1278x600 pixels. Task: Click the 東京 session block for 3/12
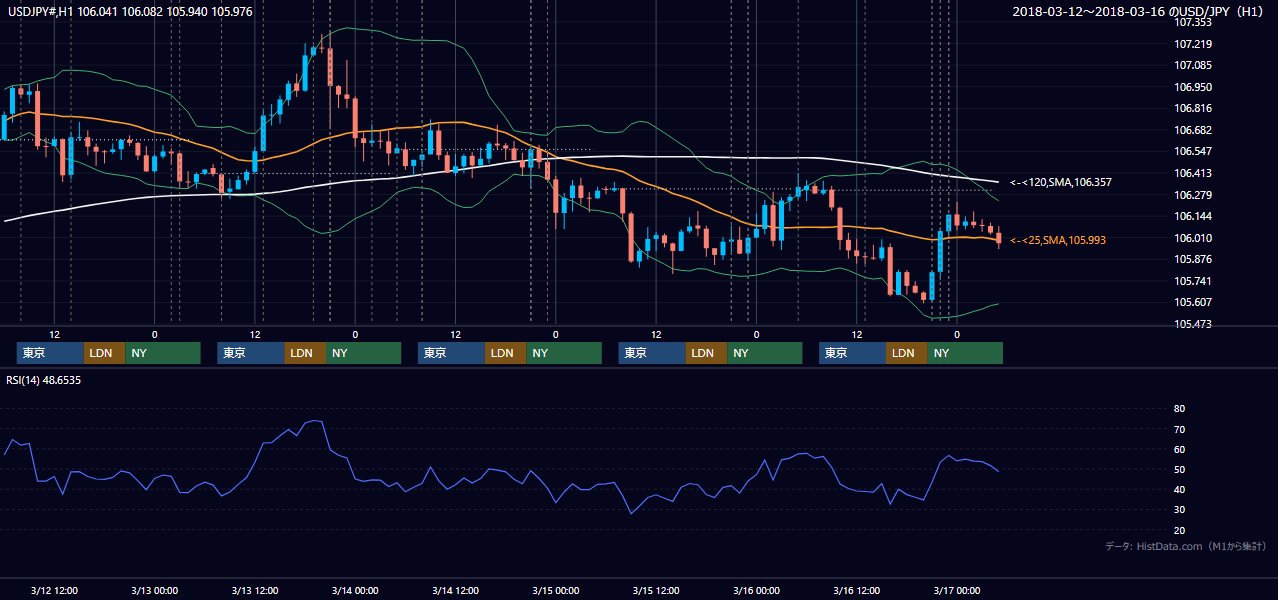pos(50,353)
